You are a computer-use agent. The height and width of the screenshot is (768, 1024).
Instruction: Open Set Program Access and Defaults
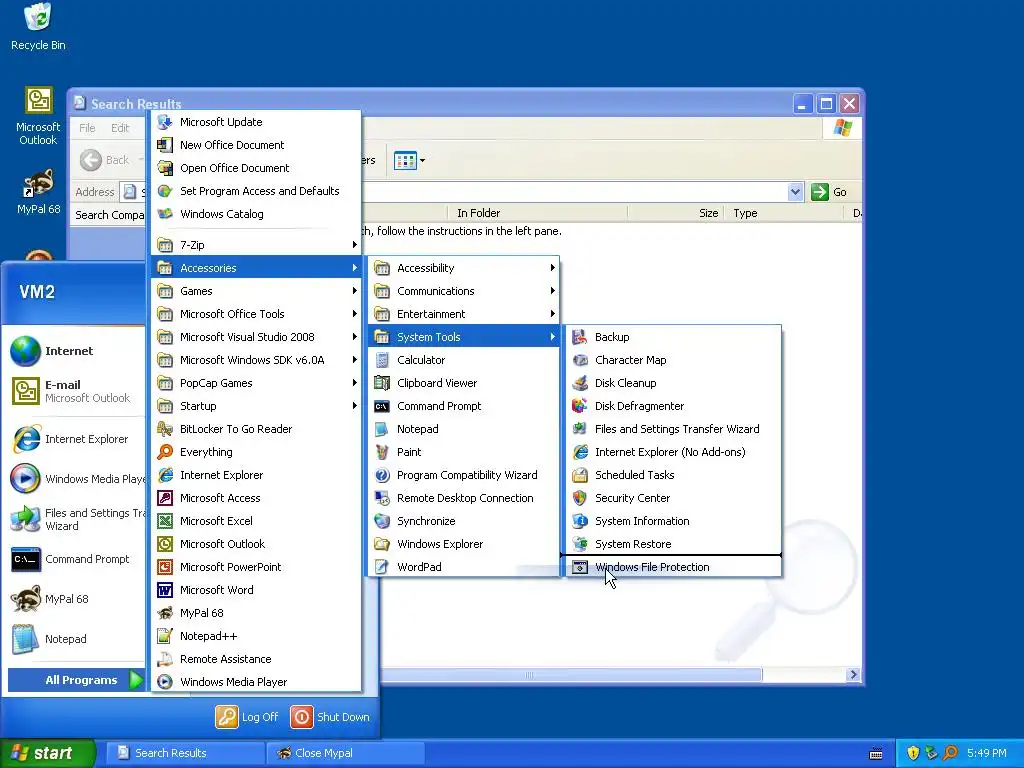[x=256, y=191]
